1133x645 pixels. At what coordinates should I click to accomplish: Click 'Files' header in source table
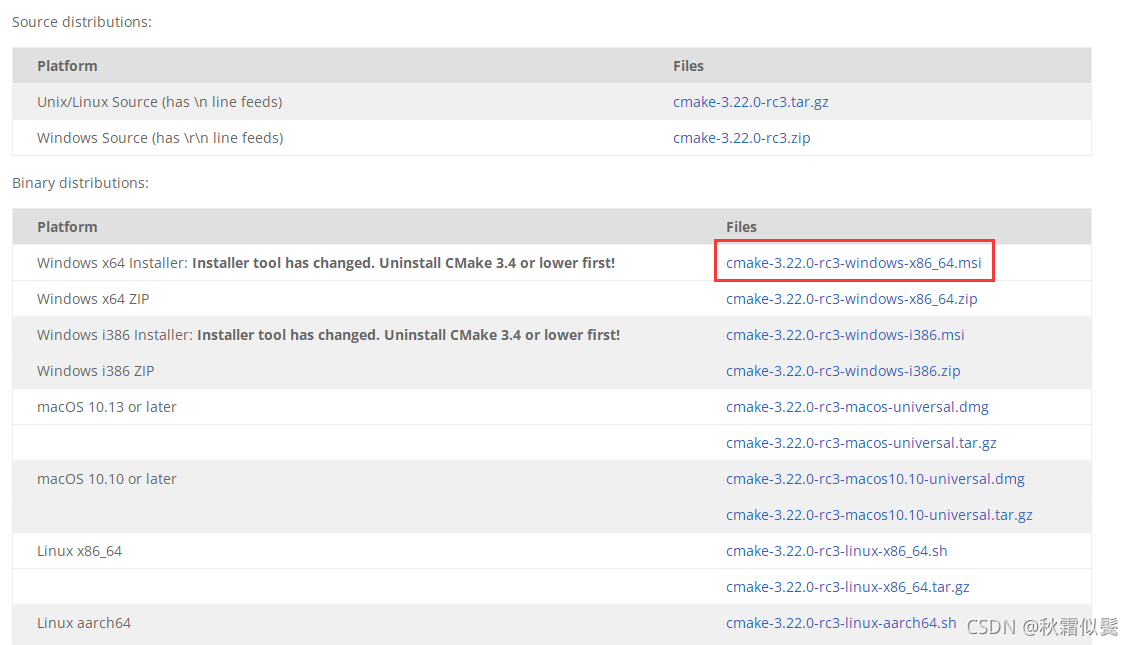point(688,66)
